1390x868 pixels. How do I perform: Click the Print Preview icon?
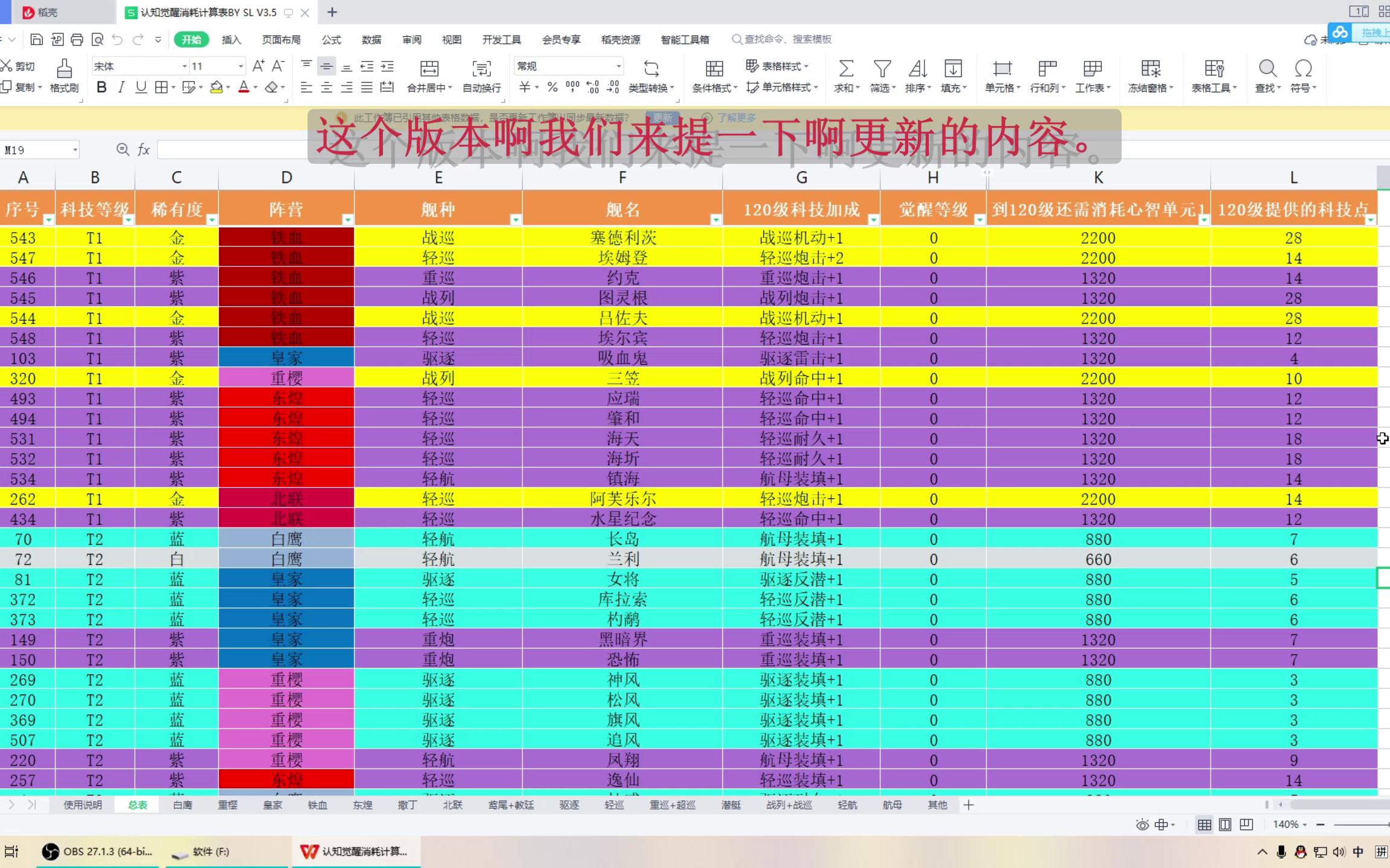coord(97,40)
